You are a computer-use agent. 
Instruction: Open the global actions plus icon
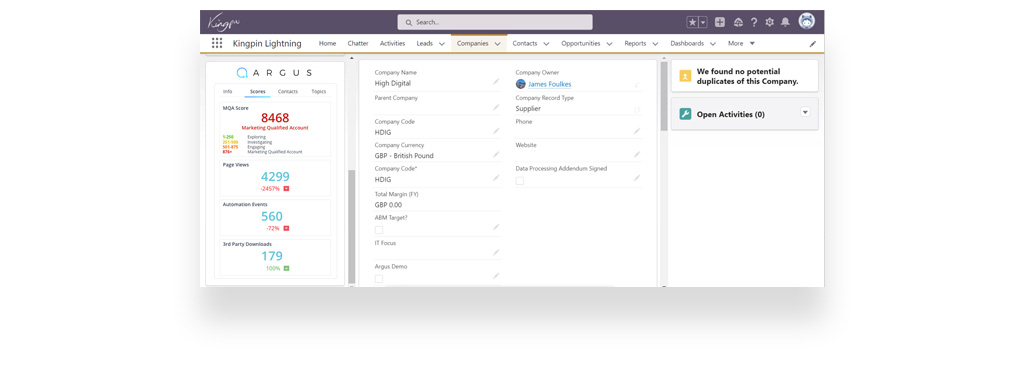click(x=720, y=22)
